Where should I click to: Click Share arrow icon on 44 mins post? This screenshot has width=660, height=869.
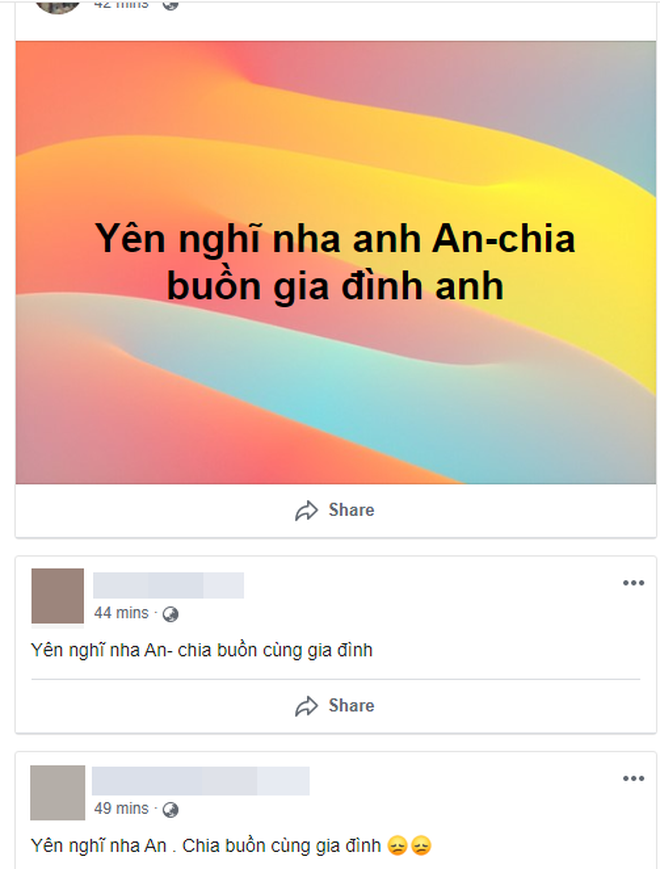pyautogui.click(x=306, y=706)
